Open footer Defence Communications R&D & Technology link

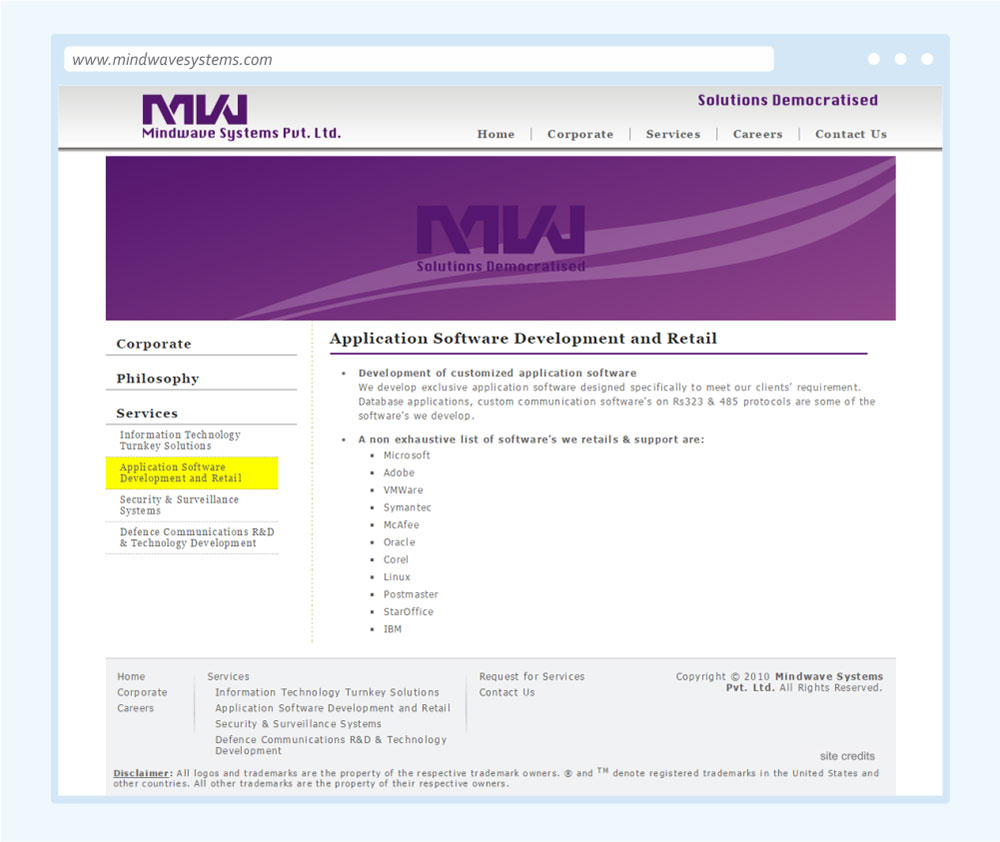click(330, 745)
